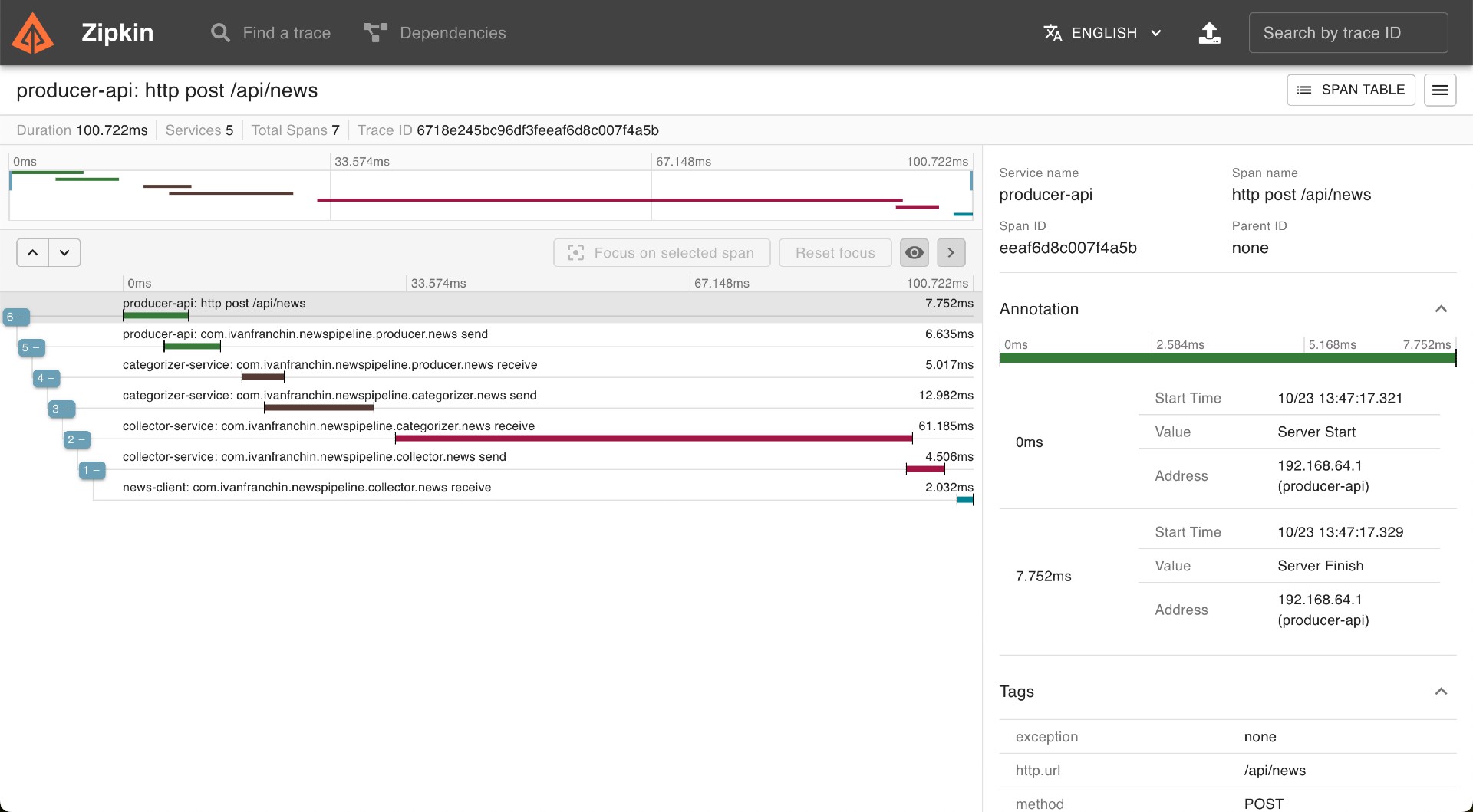Collapse tree node labeled 1
1473x812 pixels.
[x=92, y=470]
